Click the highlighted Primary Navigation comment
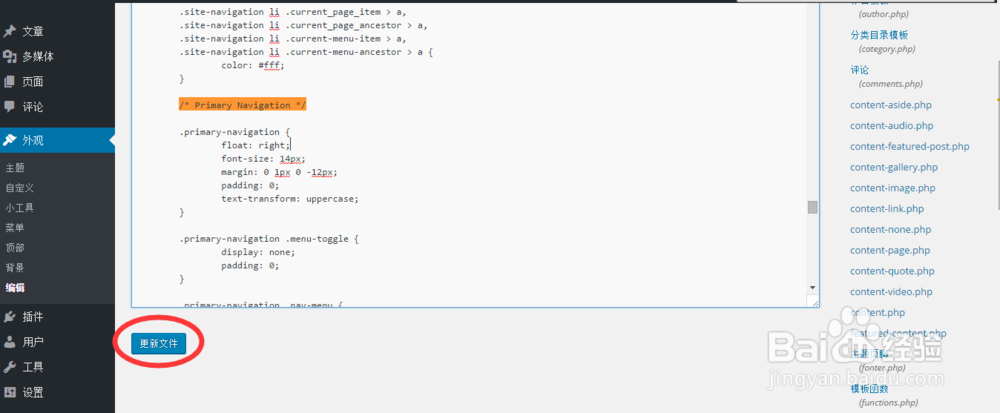This screenshot has width=1000, height=413. pyautogui.click(x=242, y=105)
